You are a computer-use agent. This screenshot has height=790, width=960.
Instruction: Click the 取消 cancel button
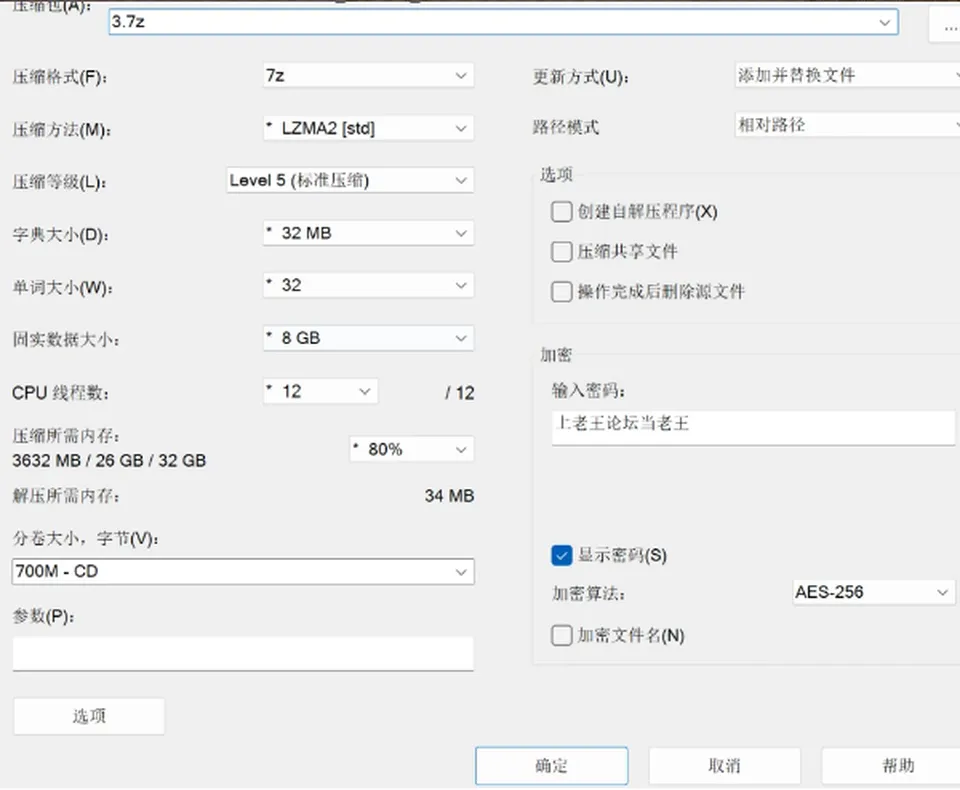[724, 766]
